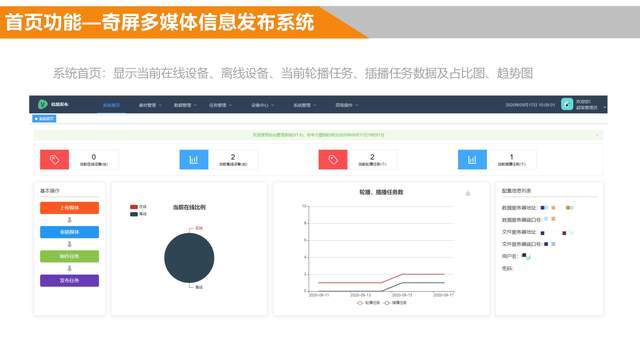Image resolution: width=640 pixels, height=360 pixels.
Task: Click the red tag icon beside value 0
Action: [54, 160]
